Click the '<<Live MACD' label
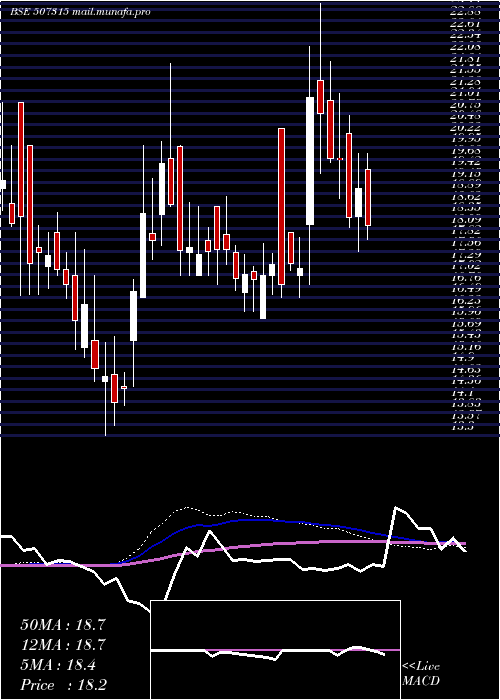 (421, 674)
